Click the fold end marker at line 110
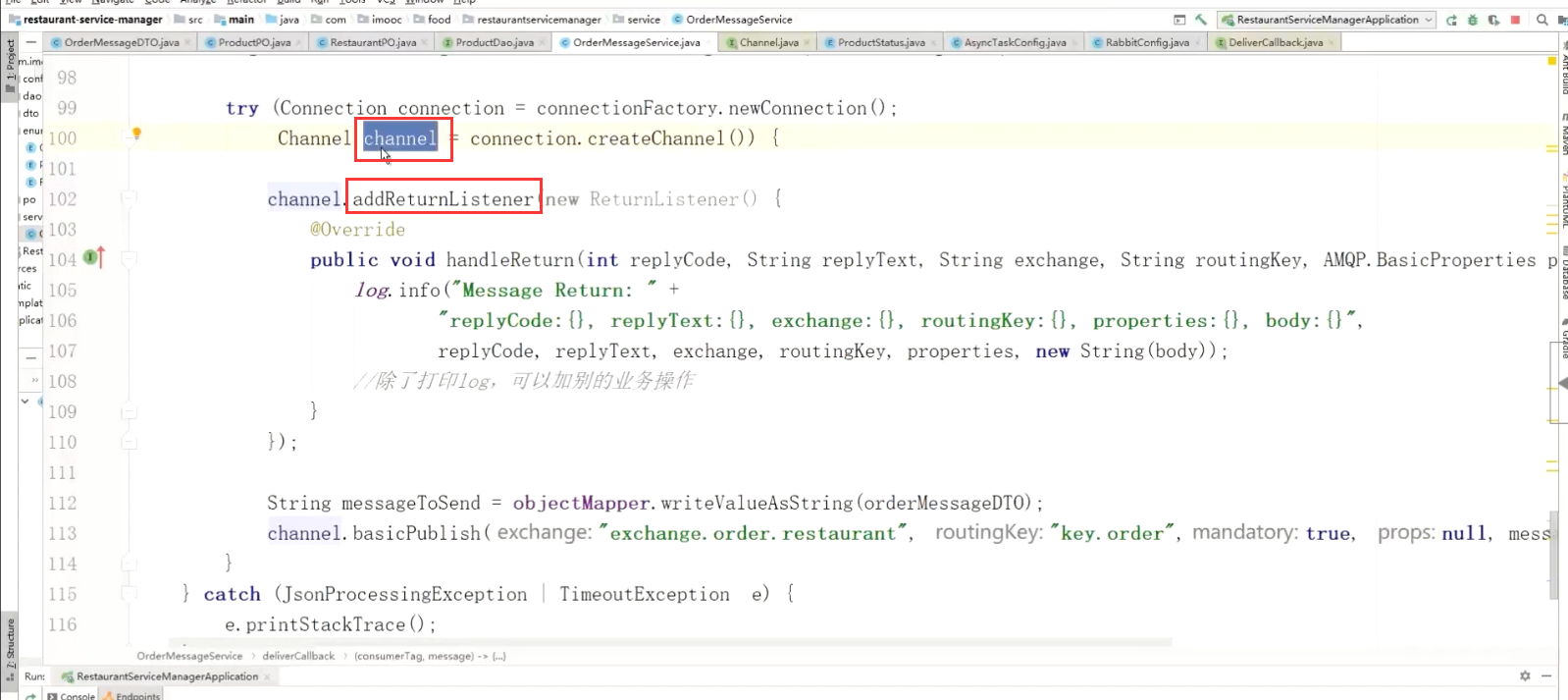Viewport: 1568px width, 700px height. tap(129, 443)
